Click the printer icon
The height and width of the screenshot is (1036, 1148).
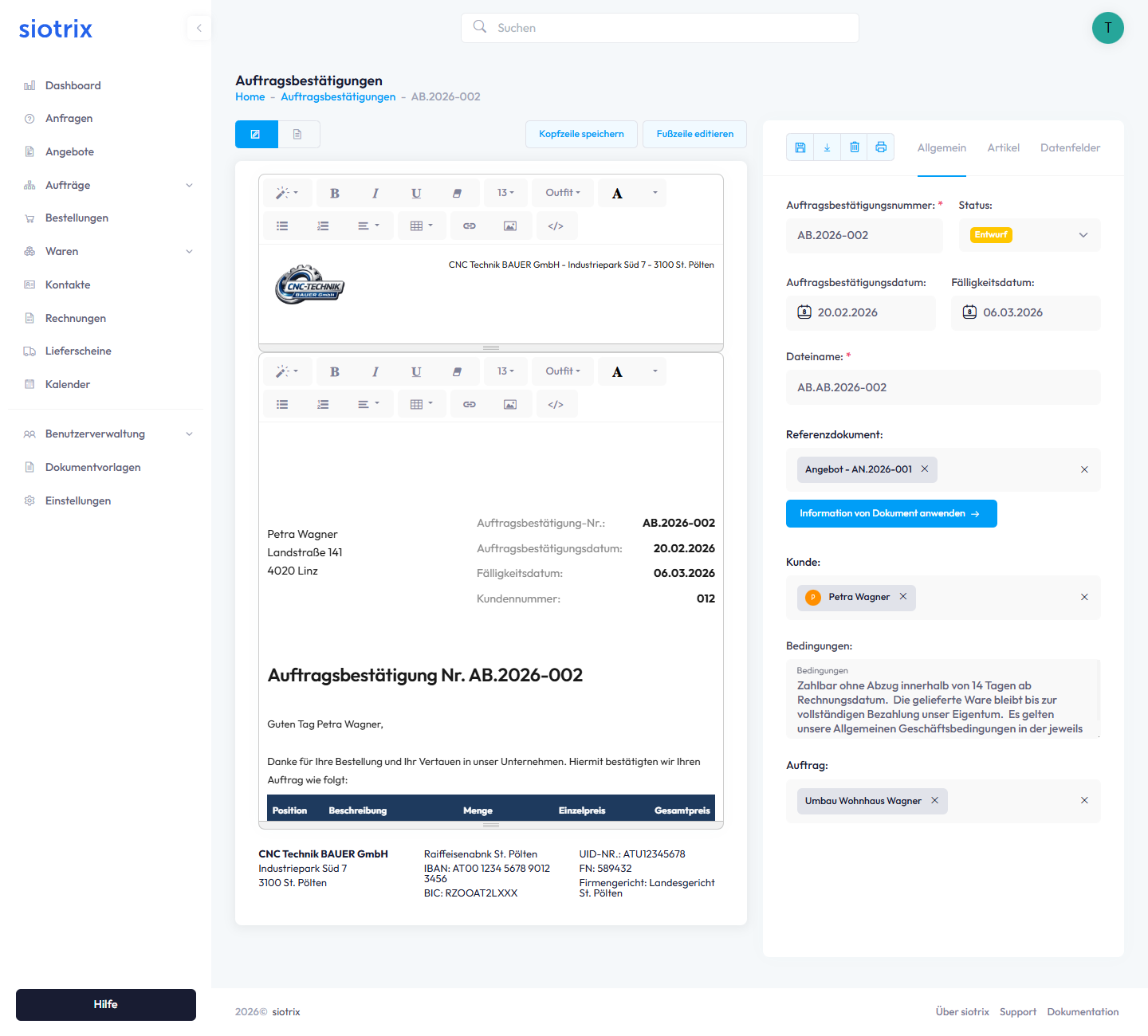pyautogui.click(x=881, y=147)
